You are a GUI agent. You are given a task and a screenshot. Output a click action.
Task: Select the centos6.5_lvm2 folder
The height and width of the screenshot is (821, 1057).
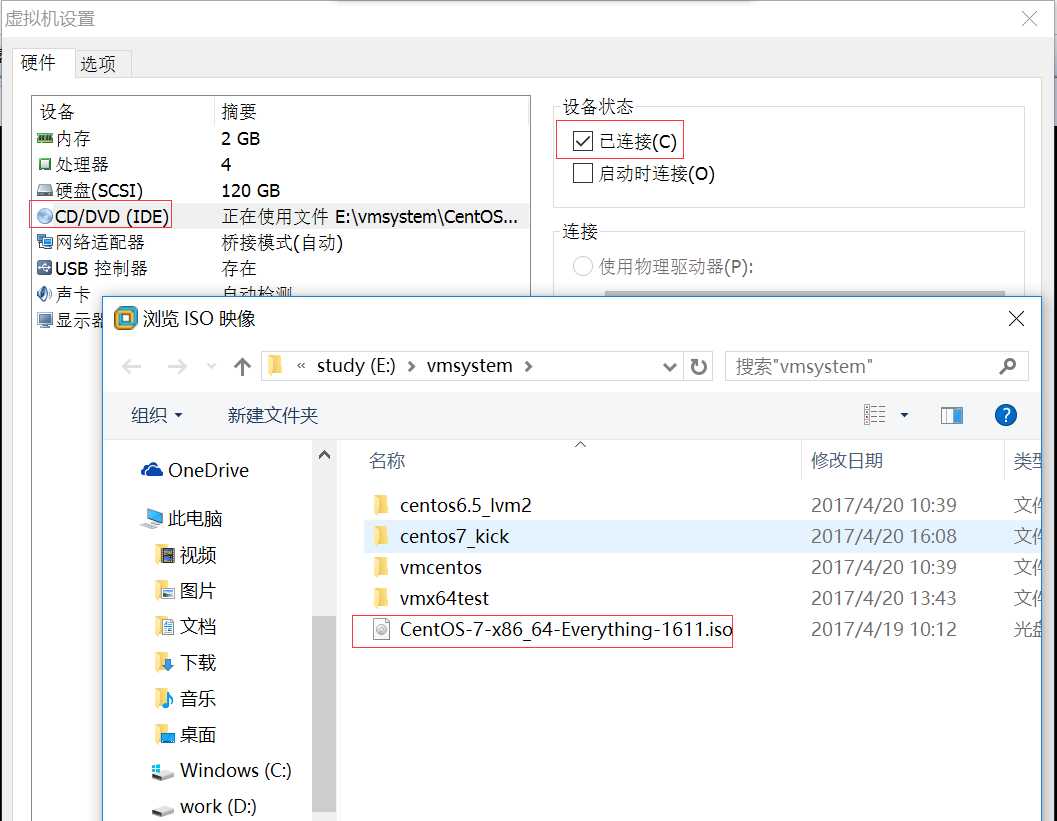tap(465, 505)
